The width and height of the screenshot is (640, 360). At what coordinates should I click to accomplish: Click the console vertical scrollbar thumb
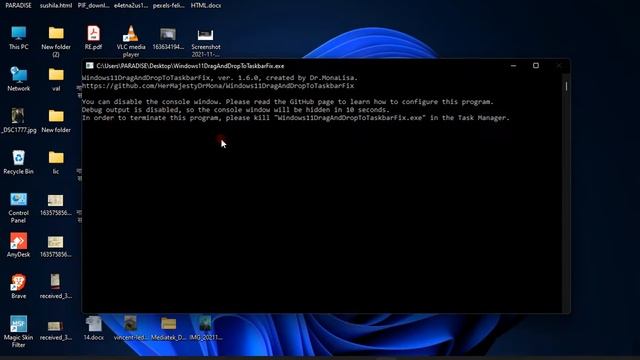(x=566, y=86)
